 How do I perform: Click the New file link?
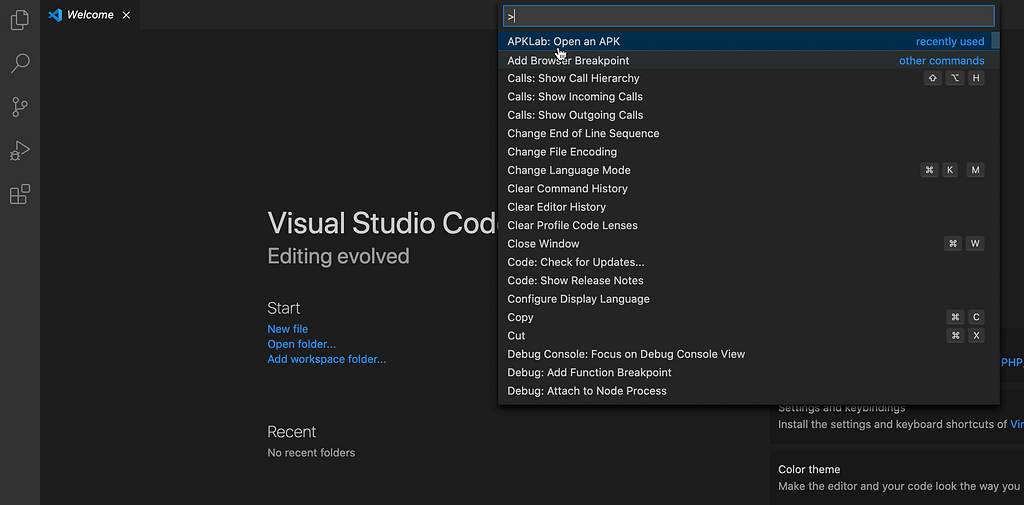pyautogui.click(x=288, y=329)
